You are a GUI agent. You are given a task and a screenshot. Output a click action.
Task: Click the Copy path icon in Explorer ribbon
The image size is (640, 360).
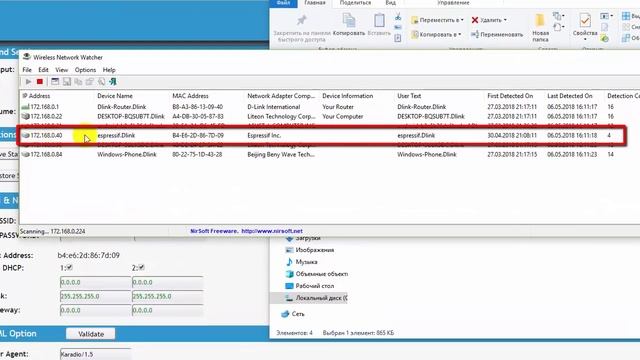coord(398,27)
